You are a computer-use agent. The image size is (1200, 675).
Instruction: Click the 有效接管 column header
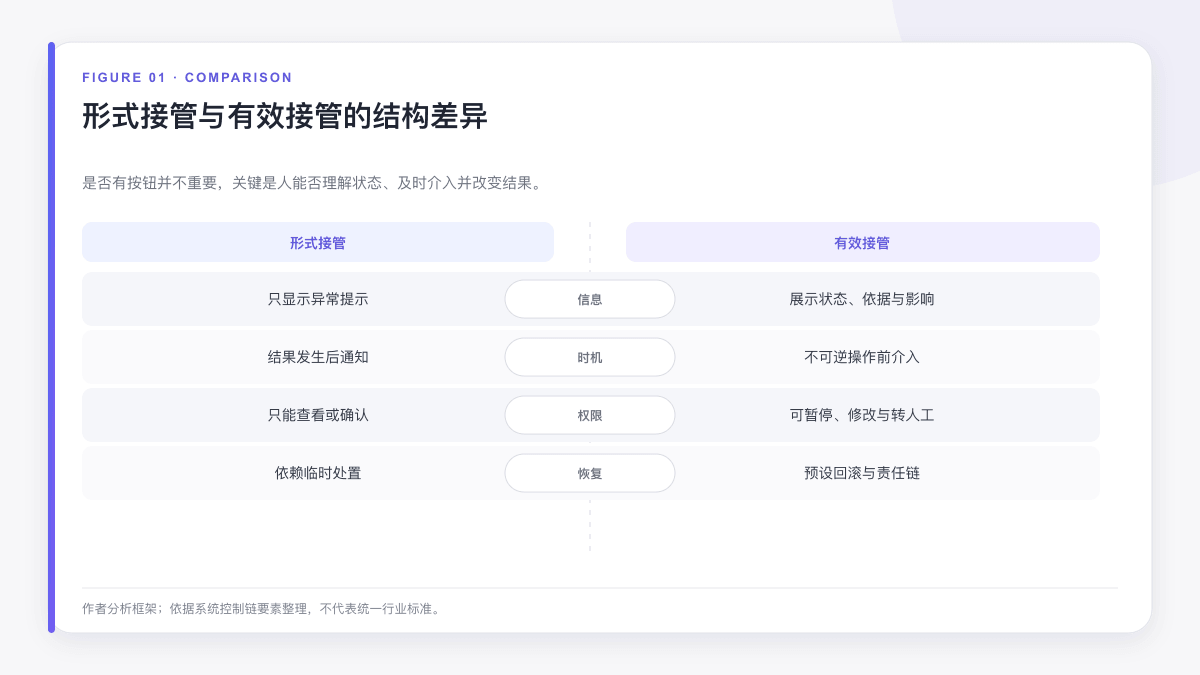[x=862, y=242]
